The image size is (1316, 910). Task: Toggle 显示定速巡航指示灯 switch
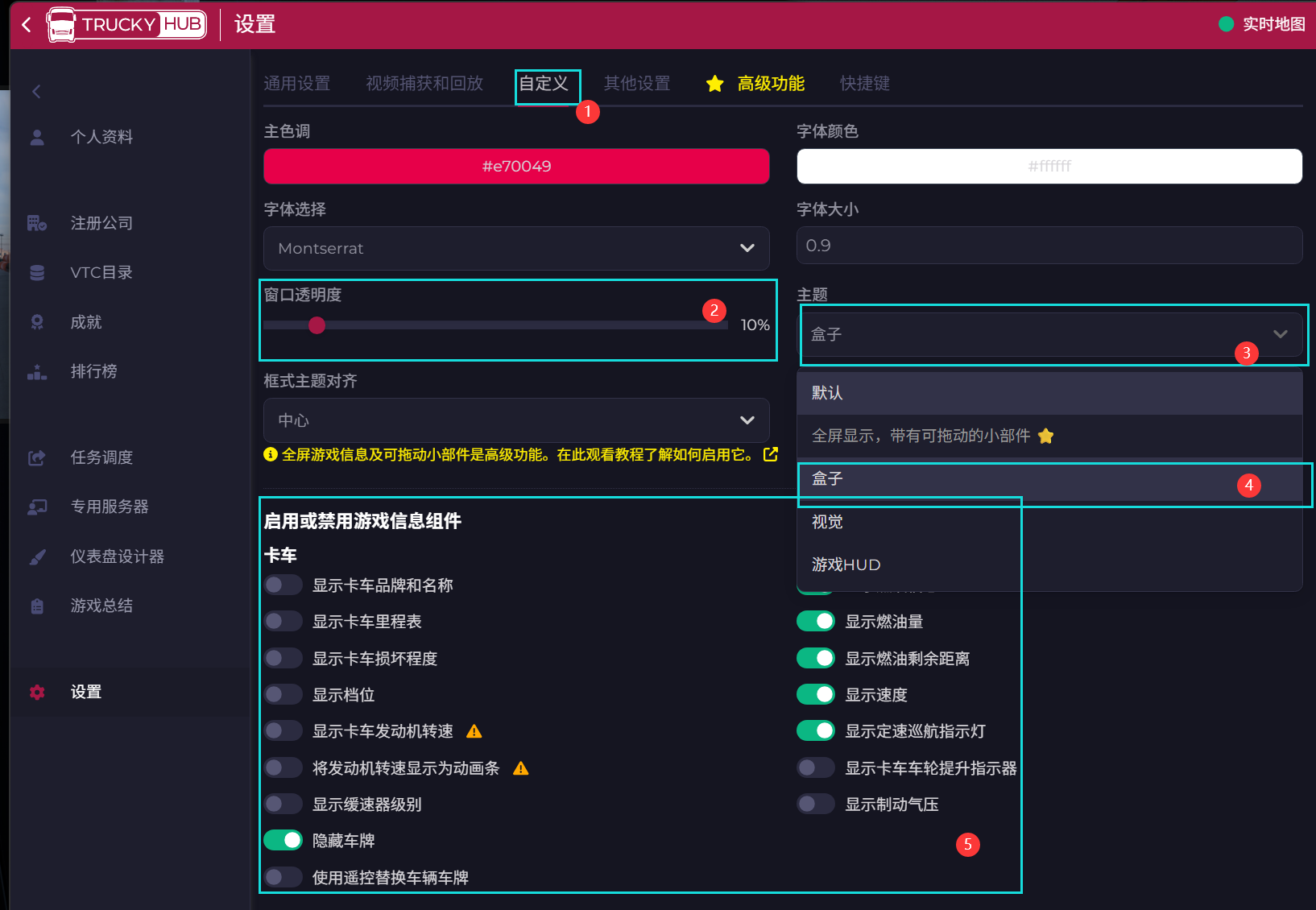(x=816, y=731)
